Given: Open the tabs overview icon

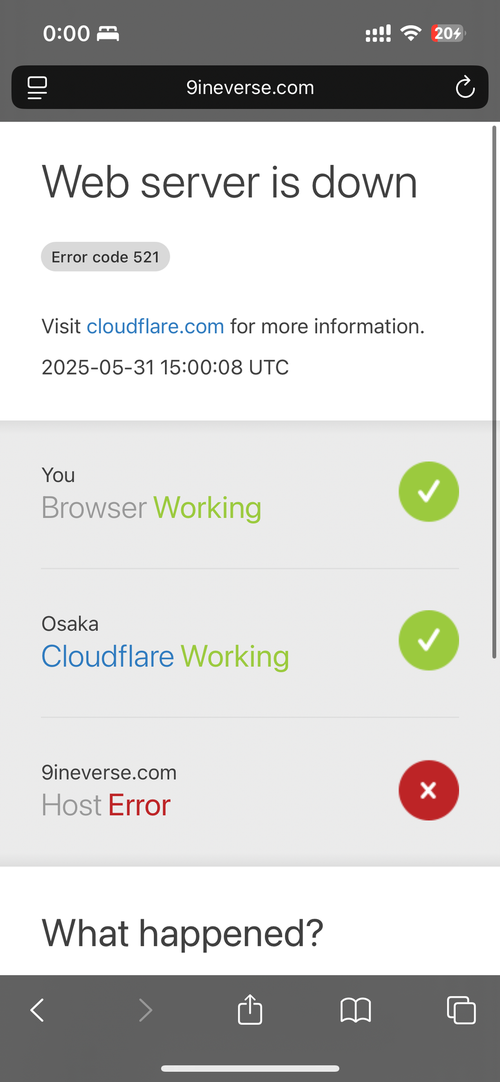Looking at the screenshot, I should (x=461, y=1010).
